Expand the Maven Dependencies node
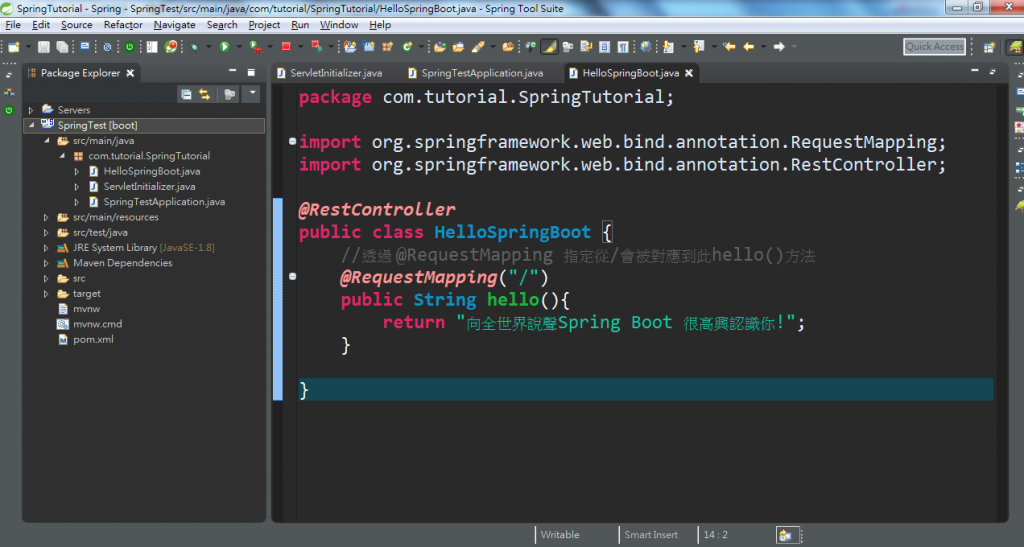This screenshot has width=1024, height=547. (46, 263)
